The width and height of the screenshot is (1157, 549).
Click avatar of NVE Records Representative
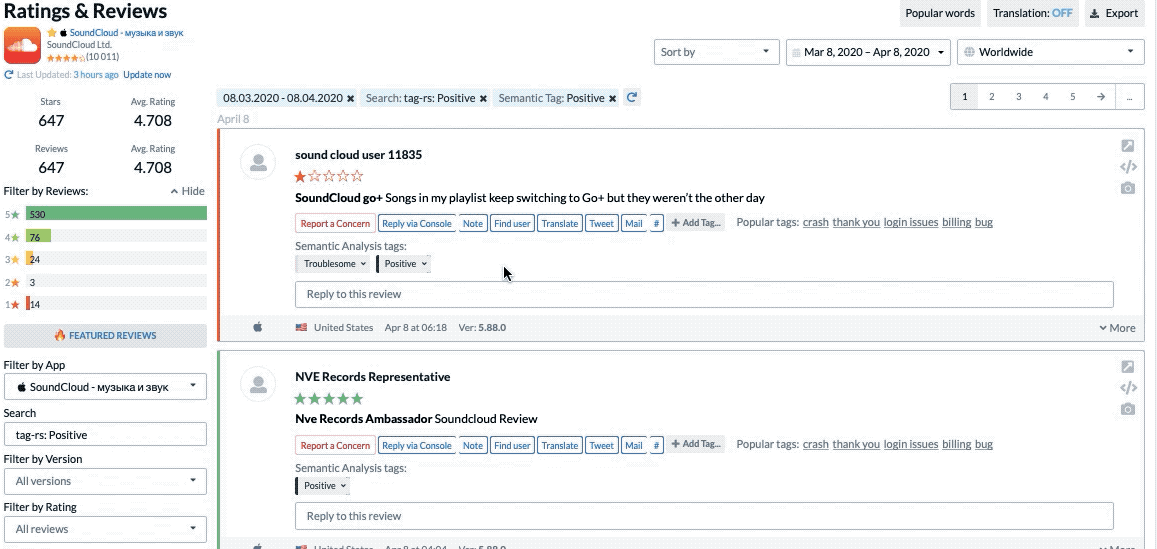(258, 384)
